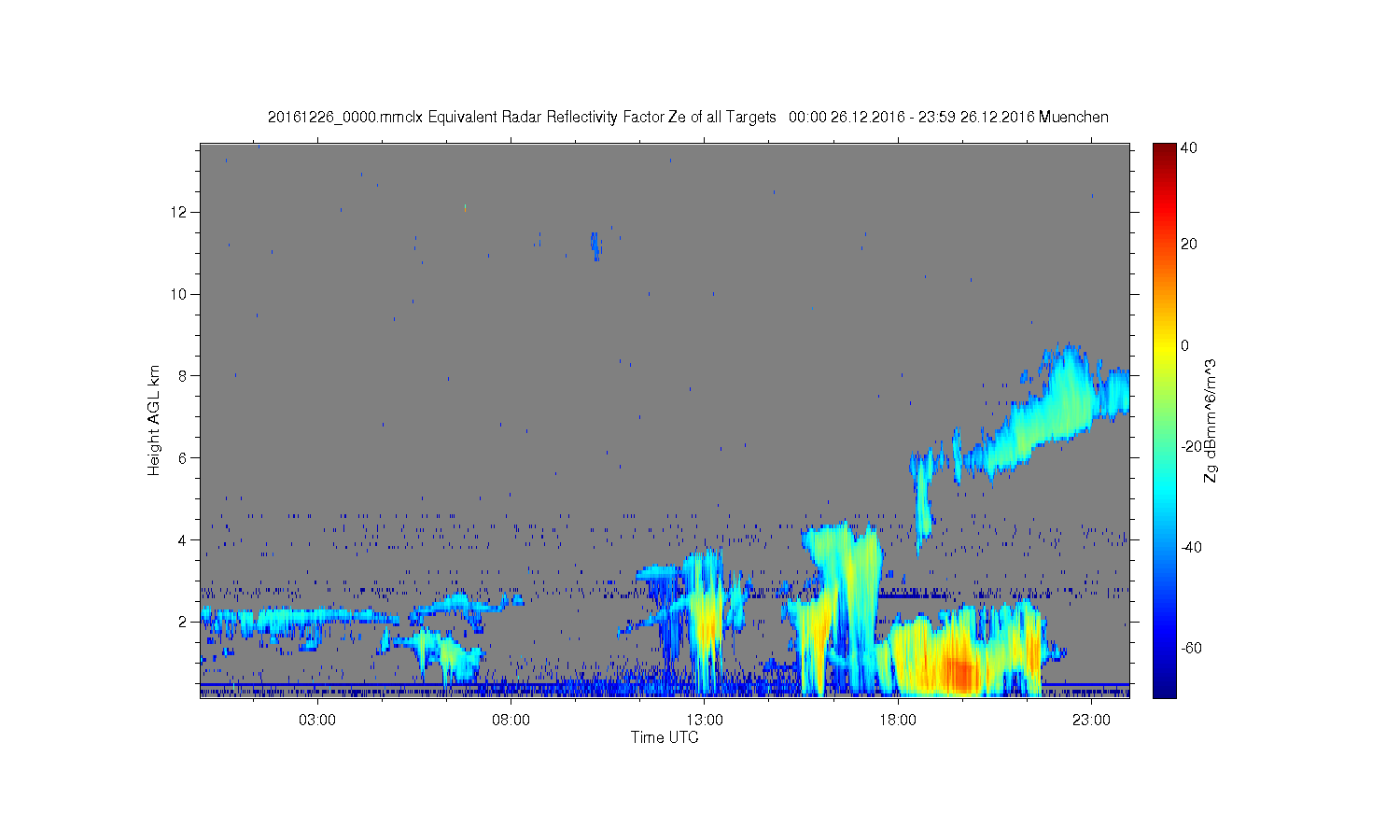Click the '8' height axis label
The width and height of the screenshot is (1400, 840).
pos(184,376)
